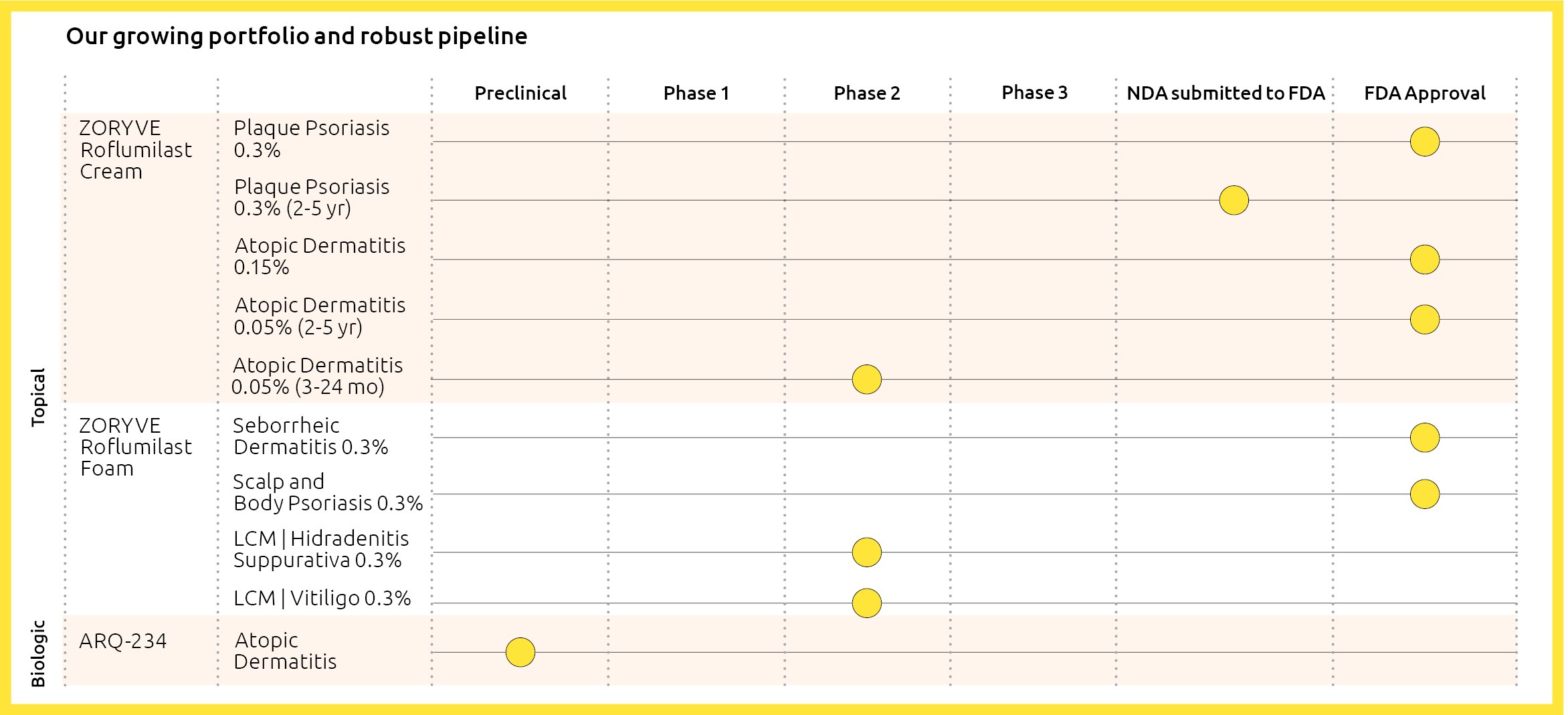Click the ARQ-234 Preclinical yellow dot
The image size is (1568, 715).
pyautogui.click(x=520, y=652)
